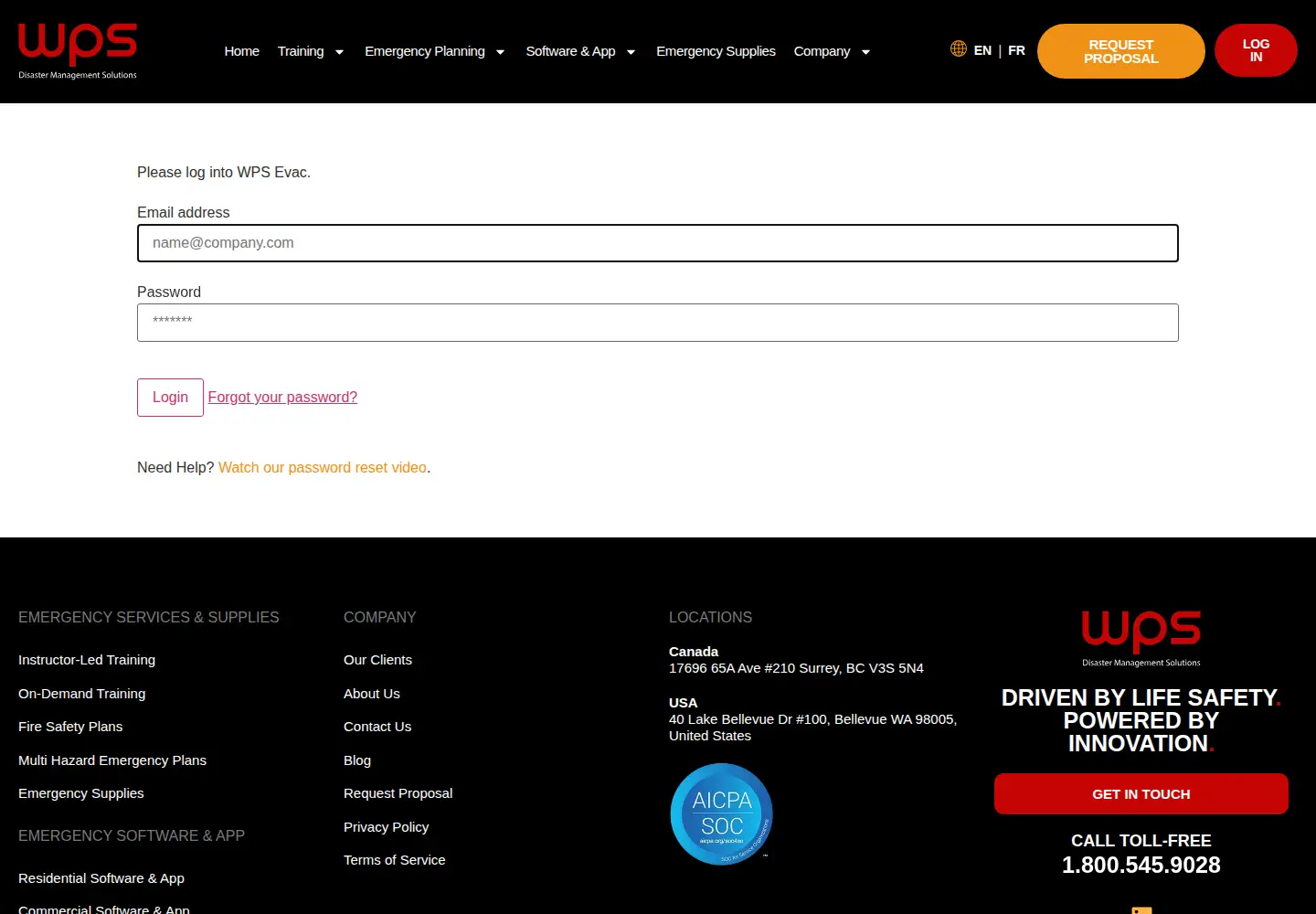Go to the Home menu item

(x=242, y=51)
